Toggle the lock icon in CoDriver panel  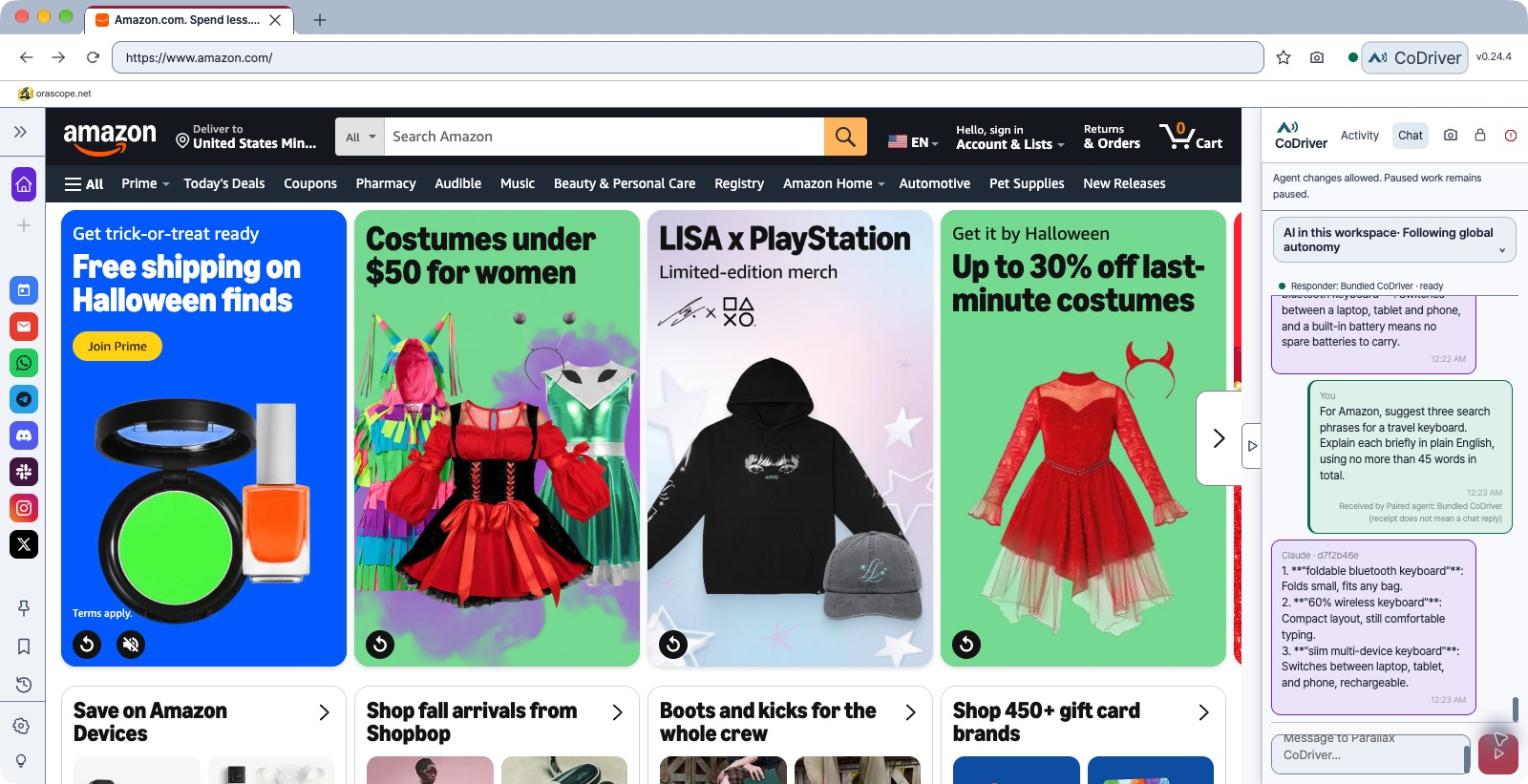point(1480,136)
